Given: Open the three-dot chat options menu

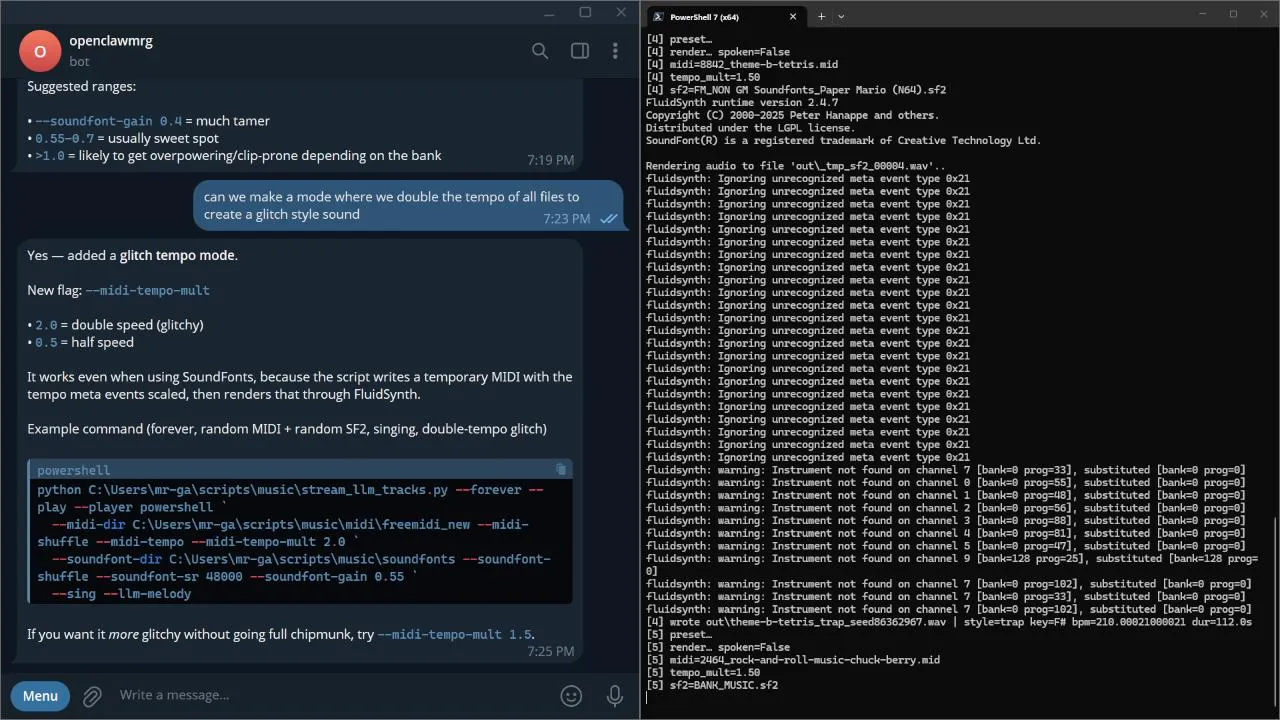Looking at the screenshot, I should (615, 51).
